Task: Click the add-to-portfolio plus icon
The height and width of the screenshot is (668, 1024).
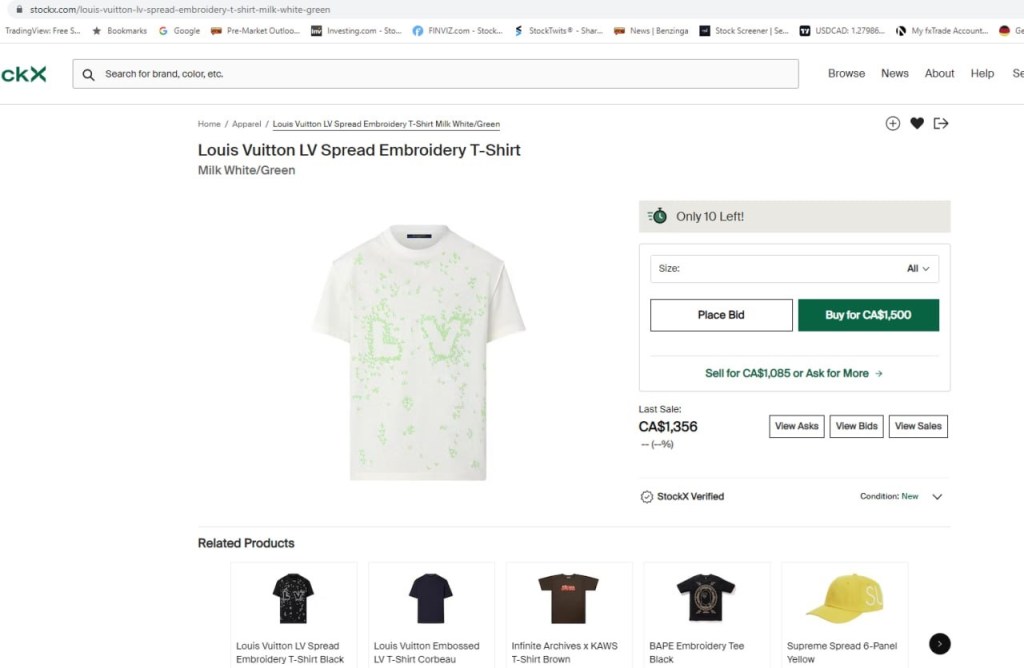Action: click(x=892, y=123)
